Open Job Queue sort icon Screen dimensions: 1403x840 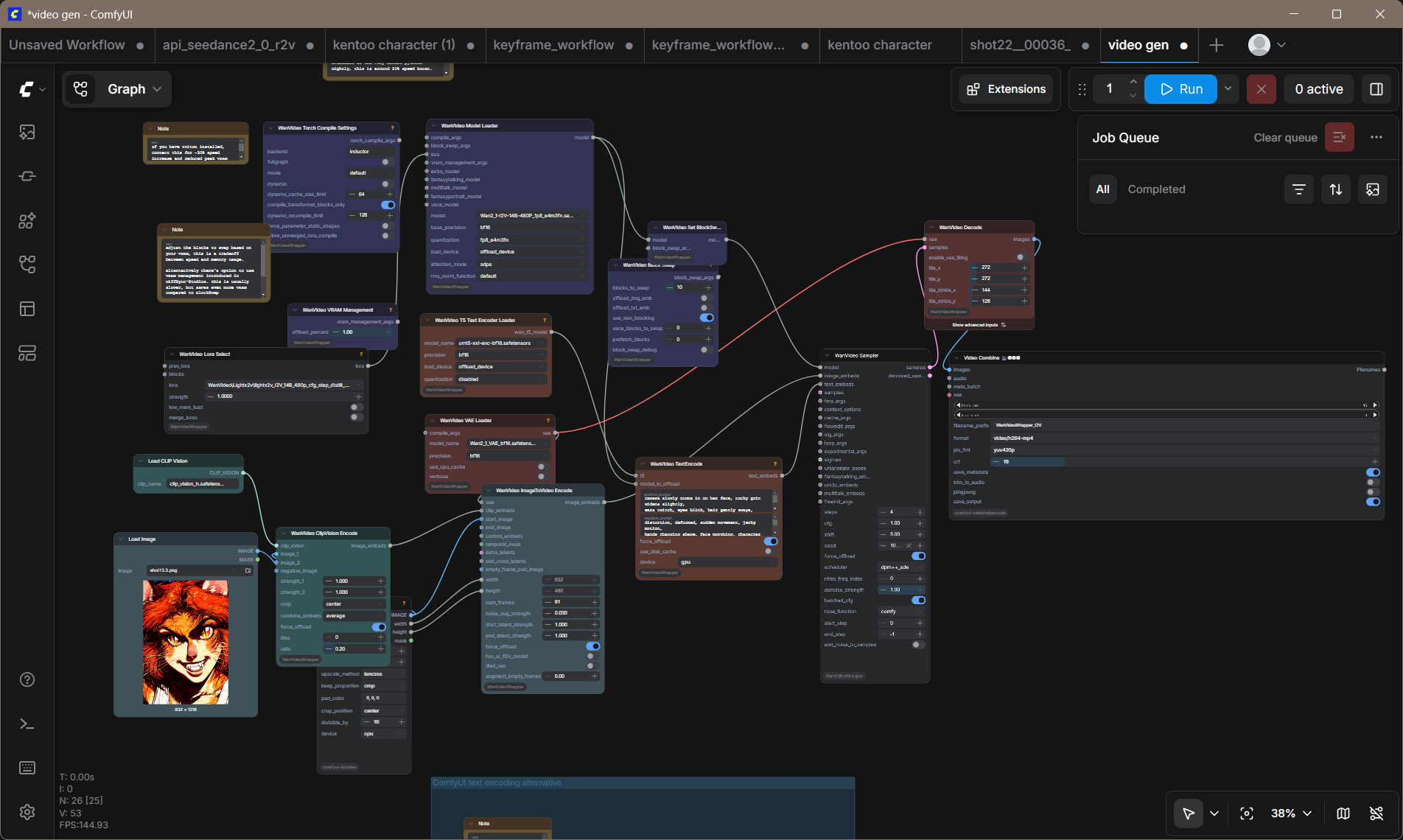[1336, 189]
